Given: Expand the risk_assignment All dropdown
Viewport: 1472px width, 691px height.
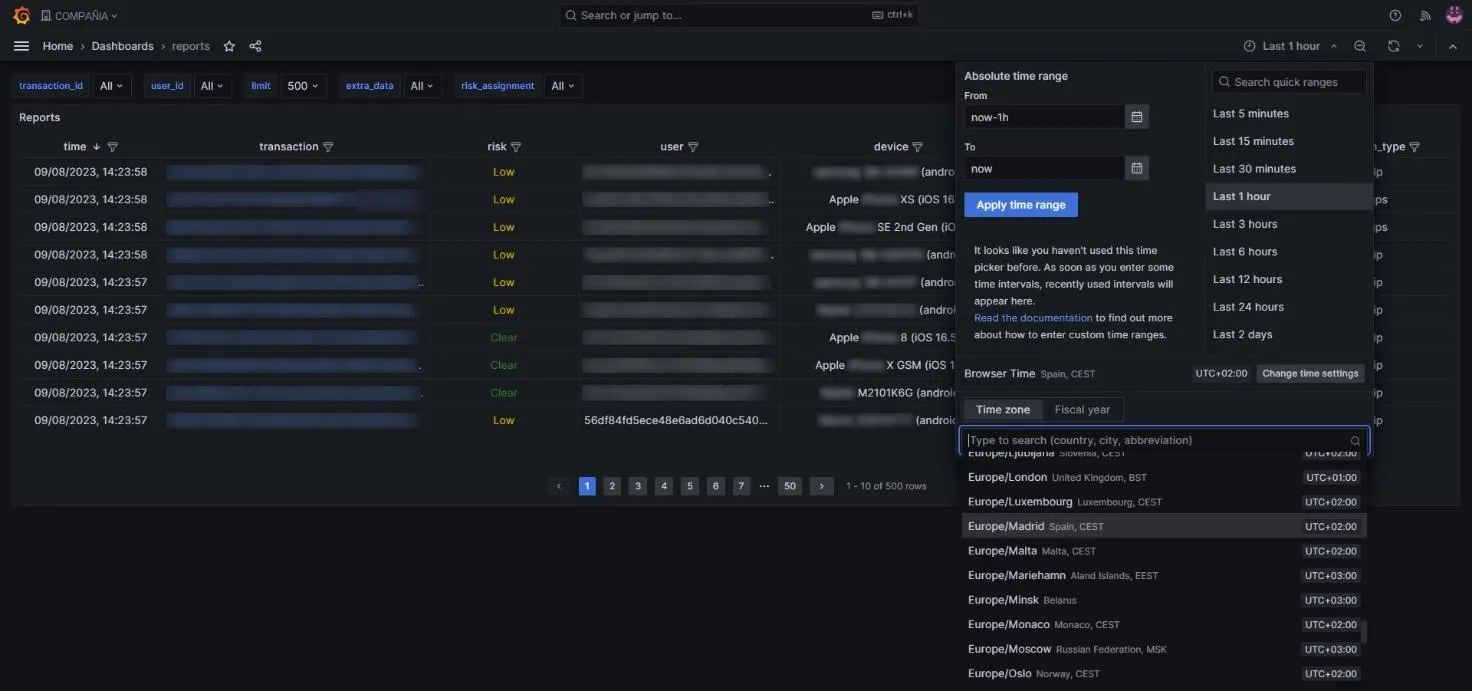Looking at the screenshot, I should 563,86.
